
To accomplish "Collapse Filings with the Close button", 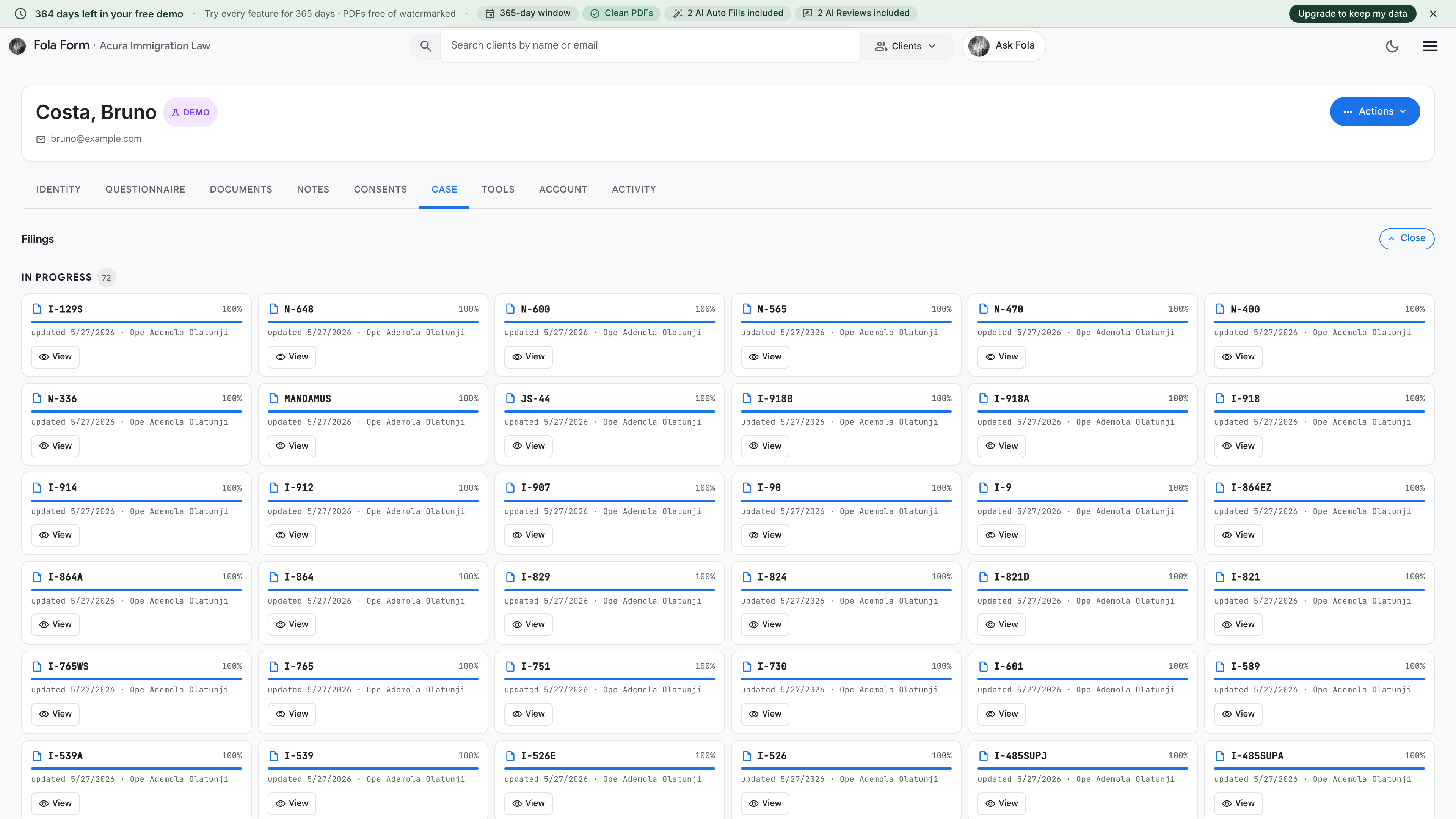I will pyautogui.click(x=1406, y=238).
